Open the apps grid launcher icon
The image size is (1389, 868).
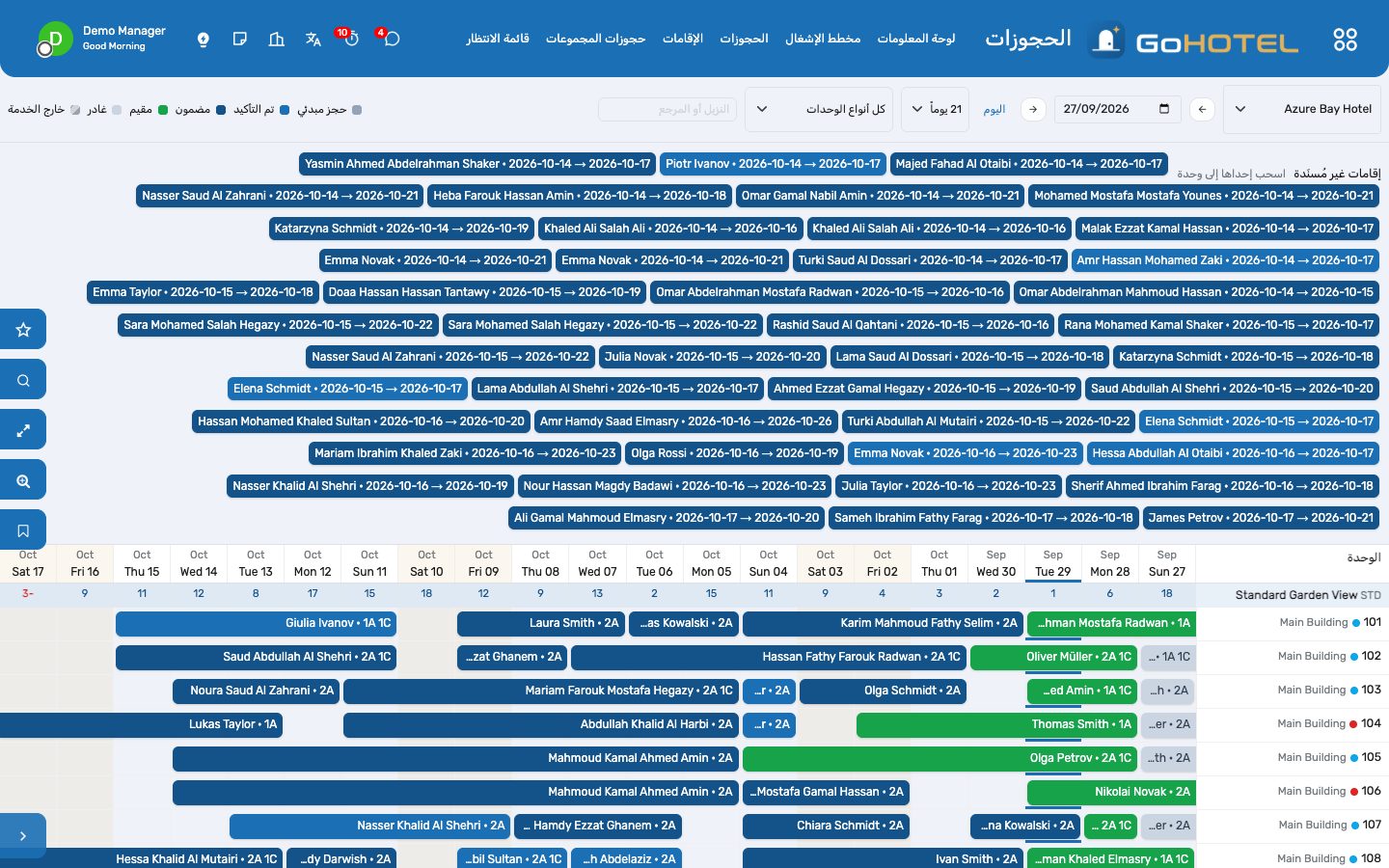[1345, 40]
